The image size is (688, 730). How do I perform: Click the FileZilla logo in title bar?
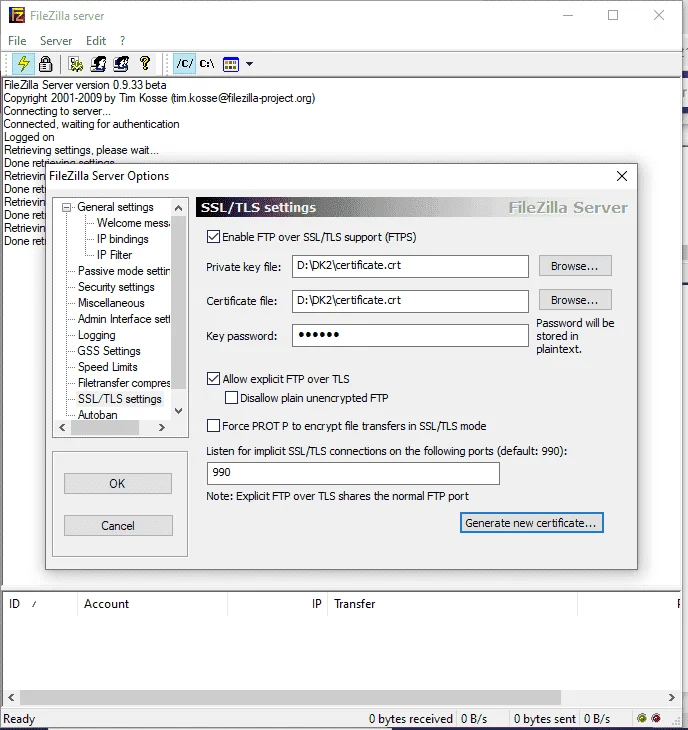[x=17, y=15]
